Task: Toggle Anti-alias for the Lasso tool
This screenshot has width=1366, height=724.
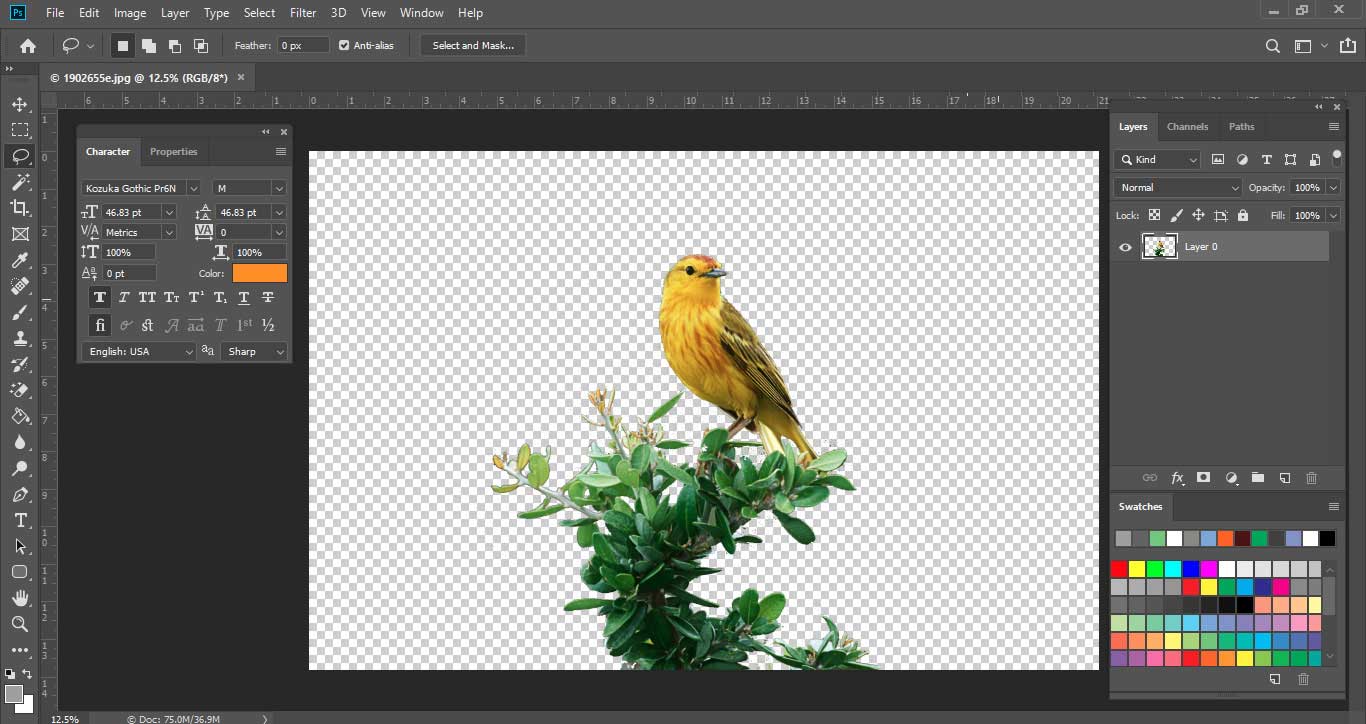Action: 342,45
